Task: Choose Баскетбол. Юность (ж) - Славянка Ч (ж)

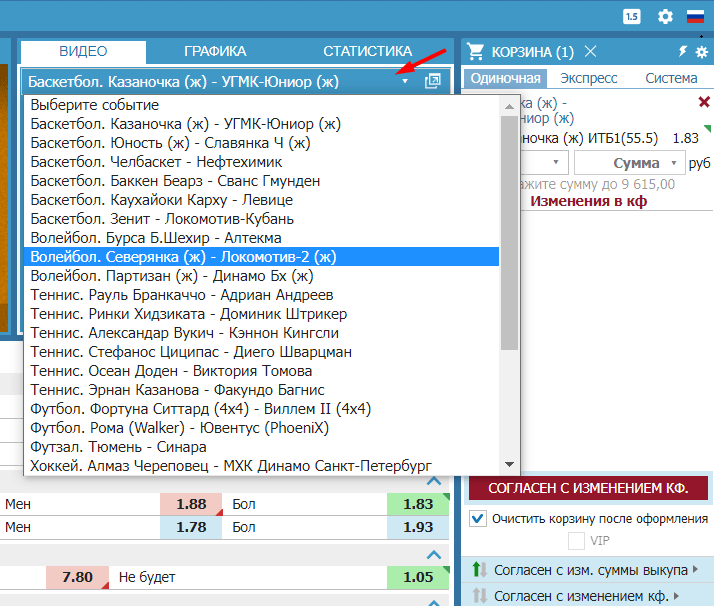Action: point(261,143)
